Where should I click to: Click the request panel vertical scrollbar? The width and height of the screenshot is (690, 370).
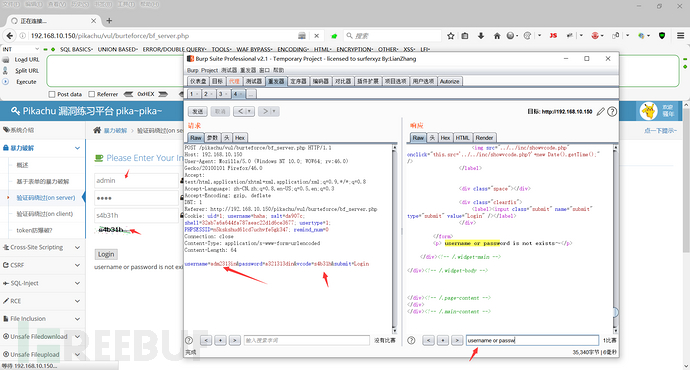pyautogui.click(x=394, y=239)
